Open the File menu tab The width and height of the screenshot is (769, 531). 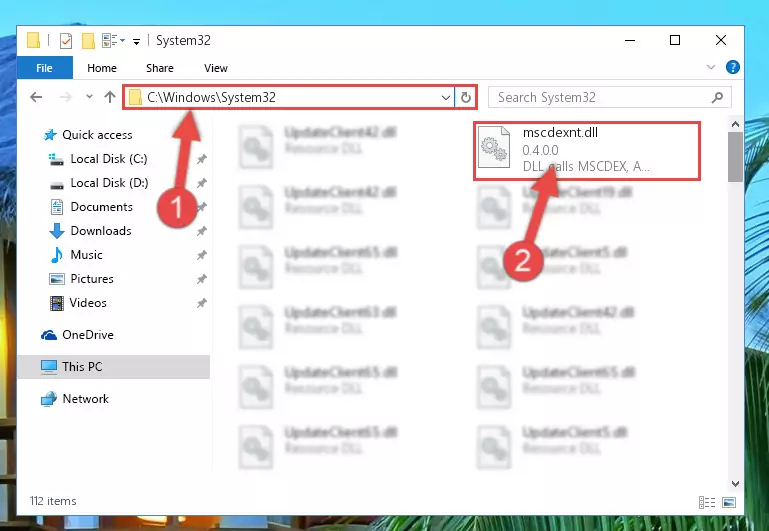(44, 68)
